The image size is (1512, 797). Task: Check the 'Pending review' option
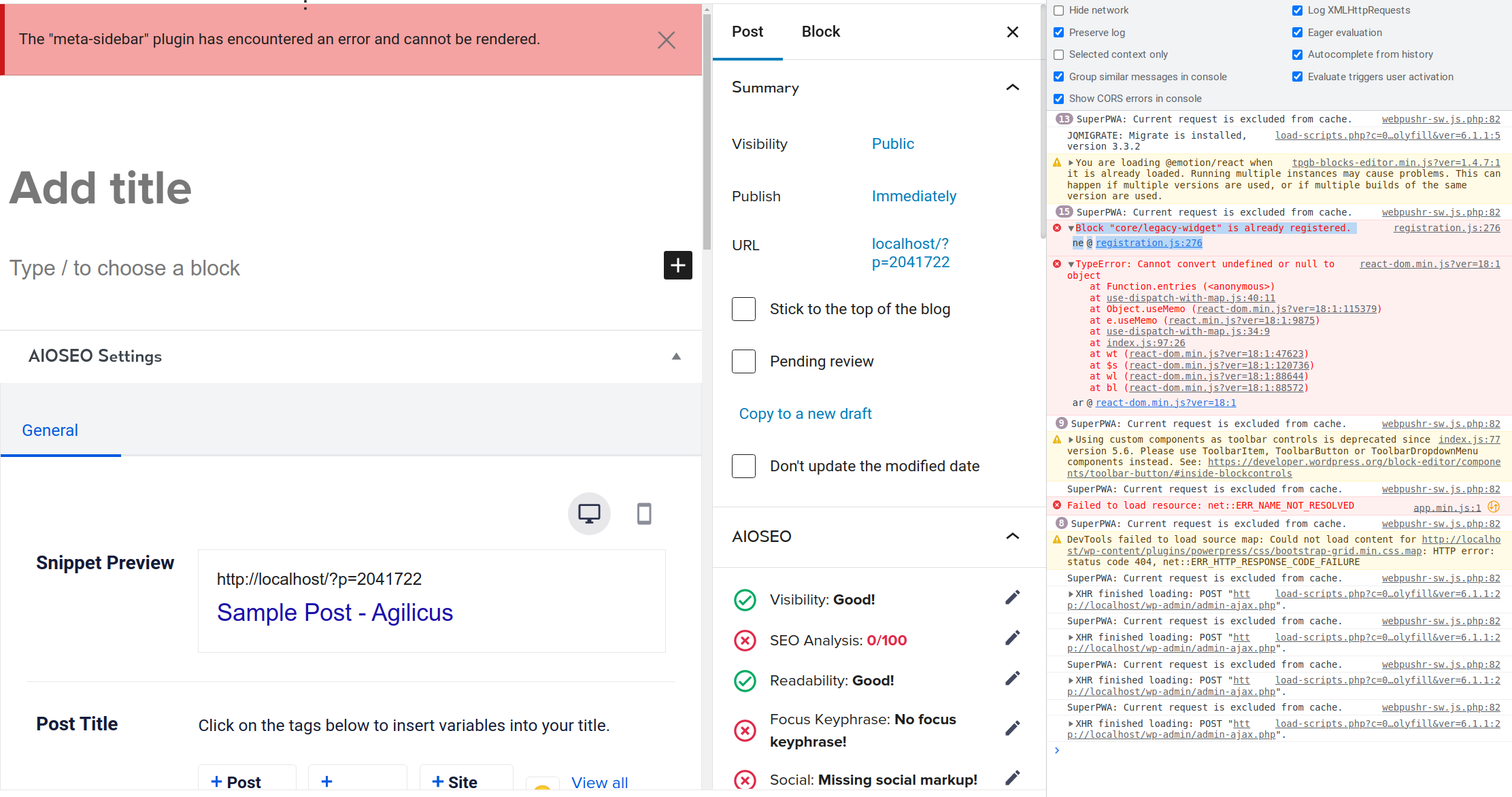tap(743, 361)
